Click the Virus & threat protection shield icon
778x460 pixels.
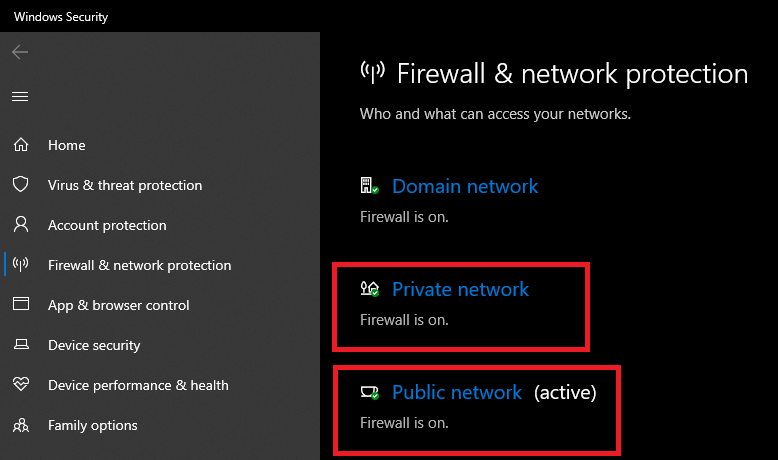pos(20,185)
